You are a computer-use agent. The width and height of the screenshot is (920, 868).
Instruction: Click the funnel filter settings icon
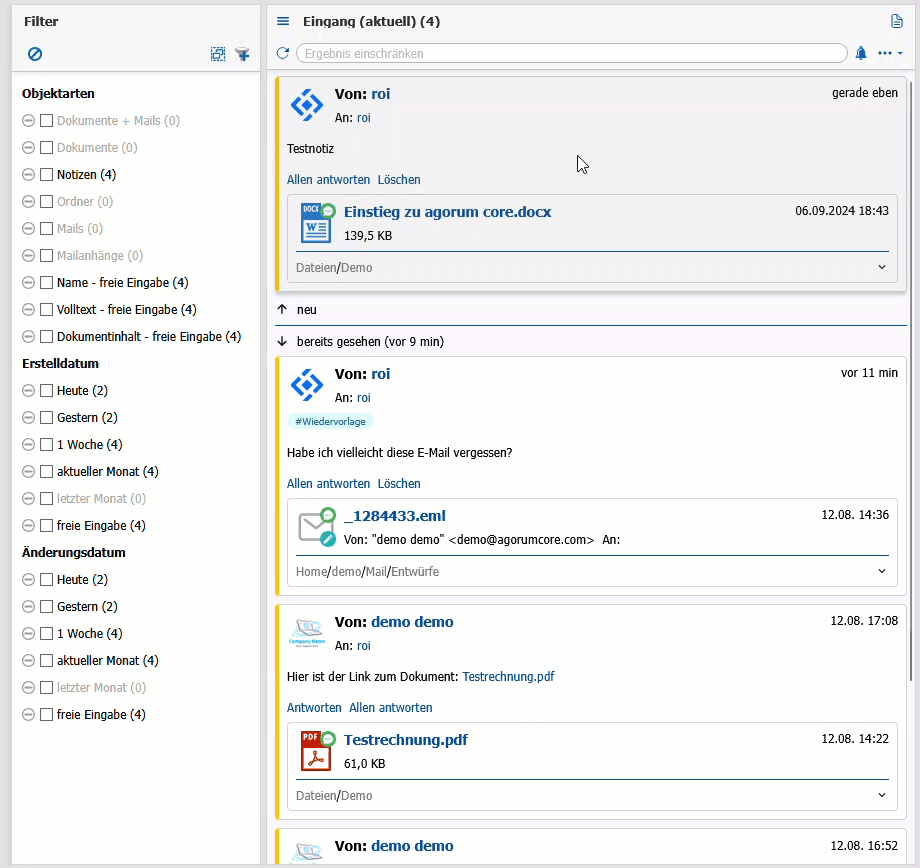(242, 55)
